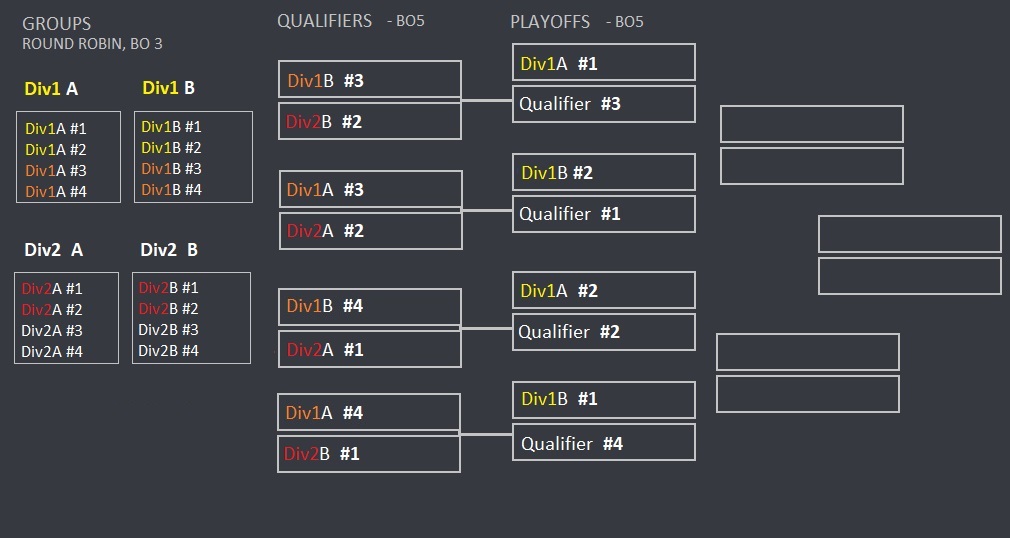Click the GROUPS section heading
Screen dimensions: 1010x538
[56, 23]
